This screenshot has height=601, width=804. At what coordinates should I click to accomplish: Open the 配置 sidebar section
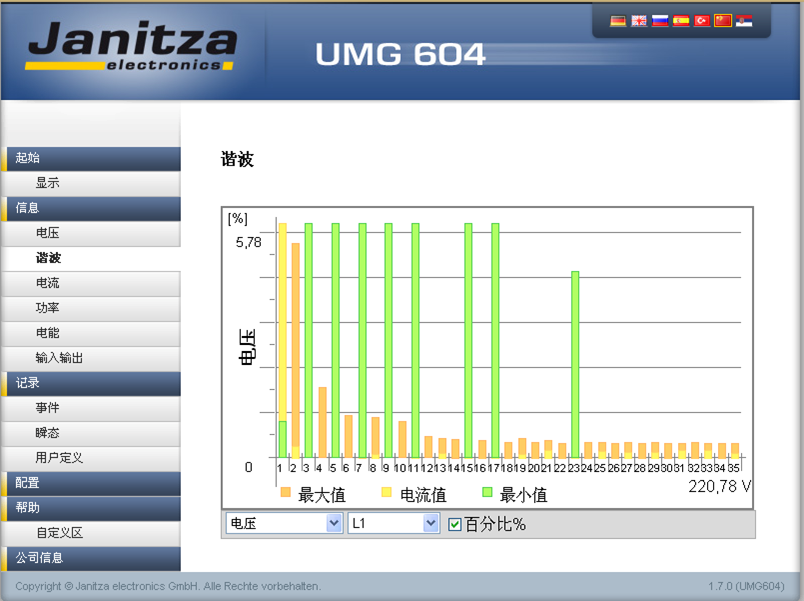(x=91, y=483)
